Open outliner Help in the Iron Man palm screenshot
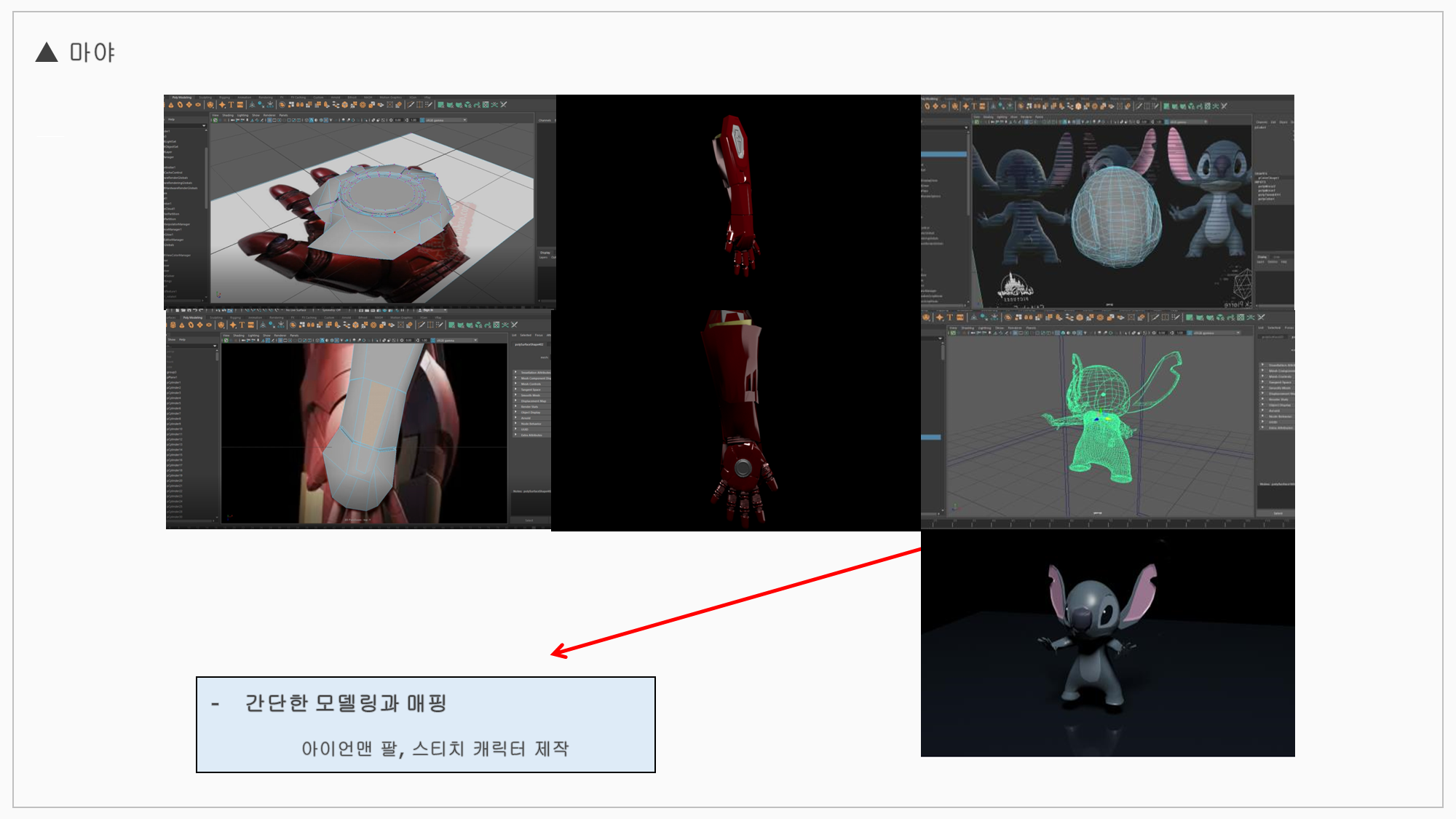Screen dimensions: 1456x819 click(x=172, y=119)
